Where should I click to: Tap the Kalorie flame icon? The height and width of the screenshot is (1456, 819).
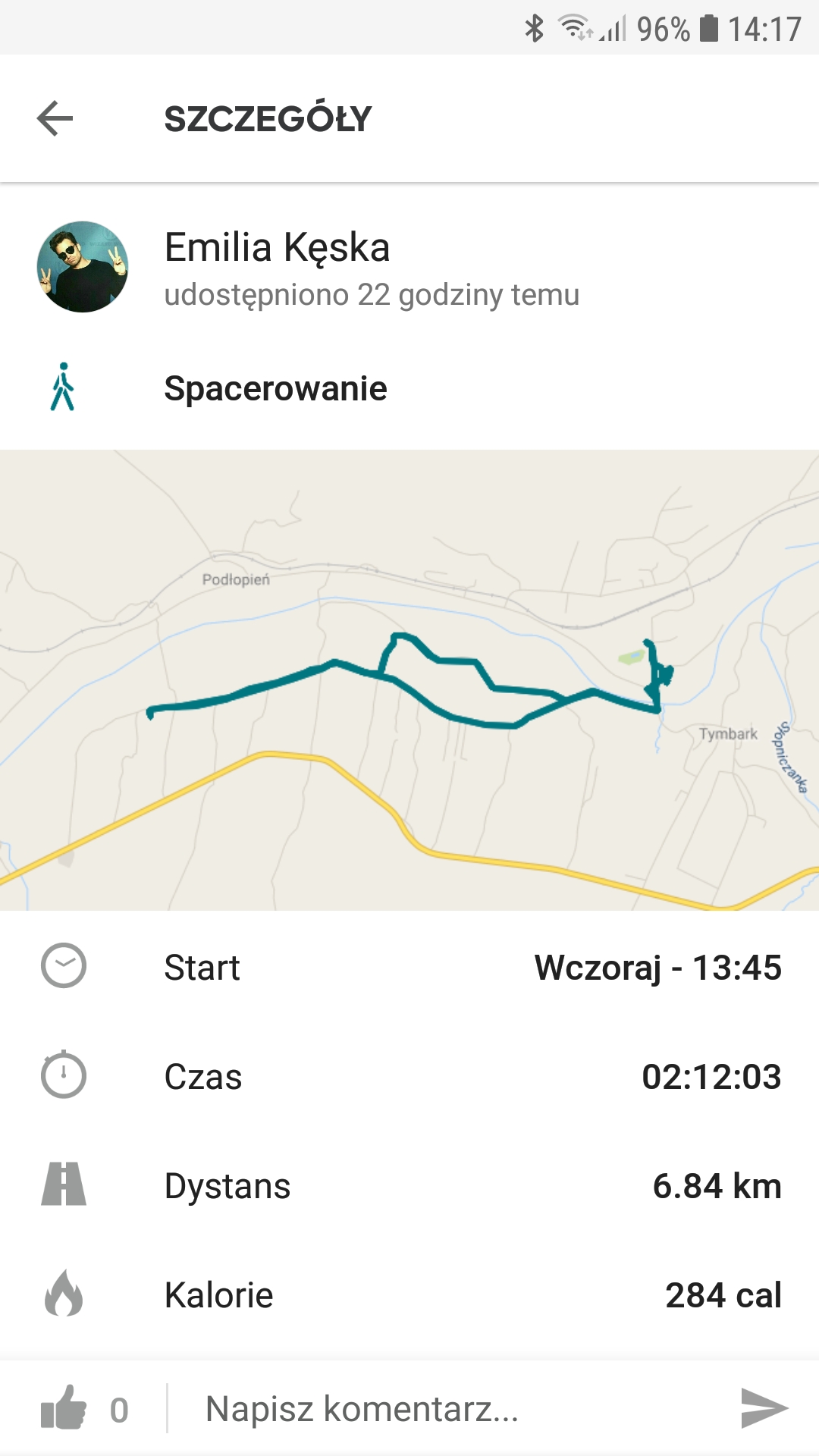point(64,1294)
